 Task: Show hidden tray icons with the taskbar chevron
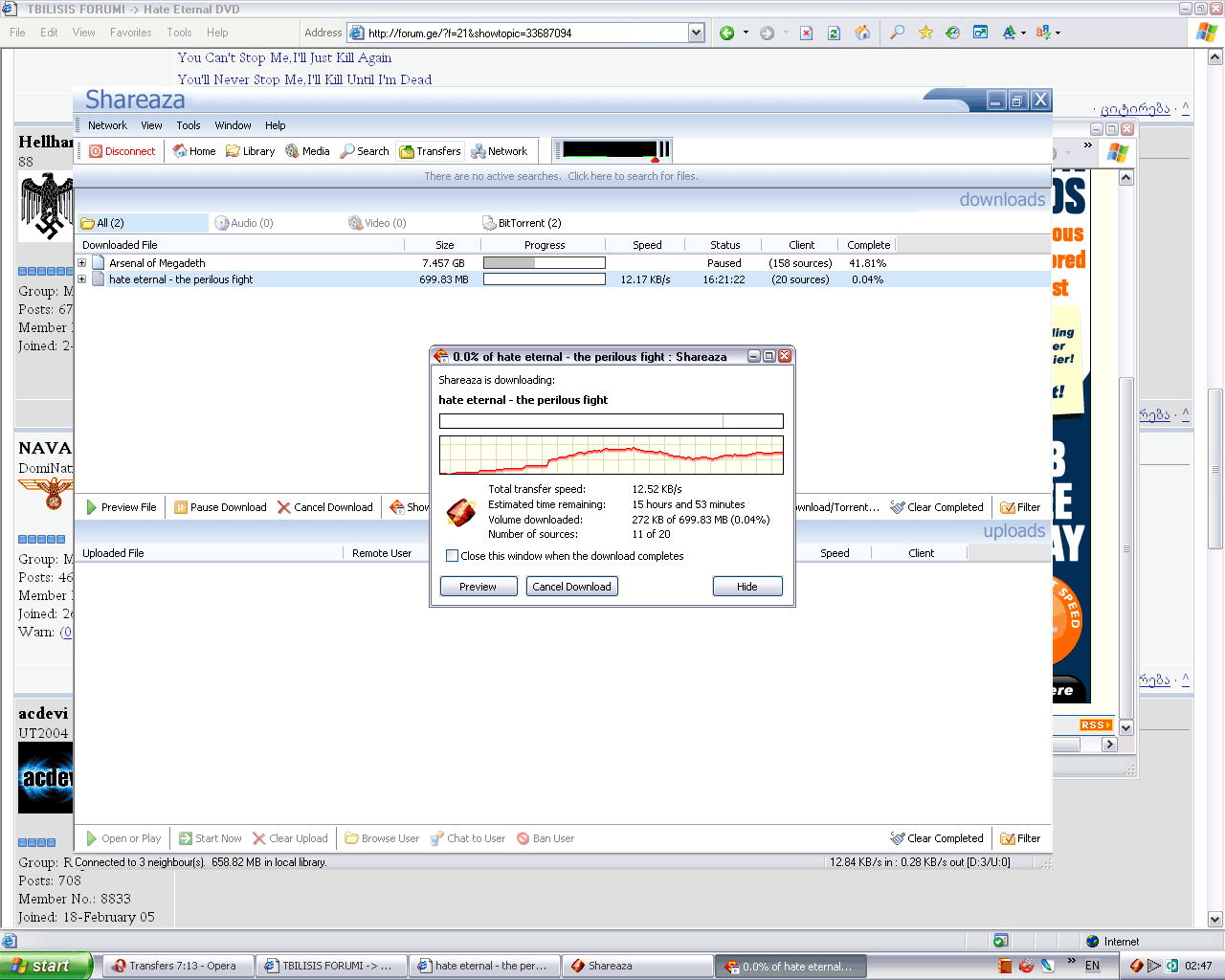[x=1071, y=961]
